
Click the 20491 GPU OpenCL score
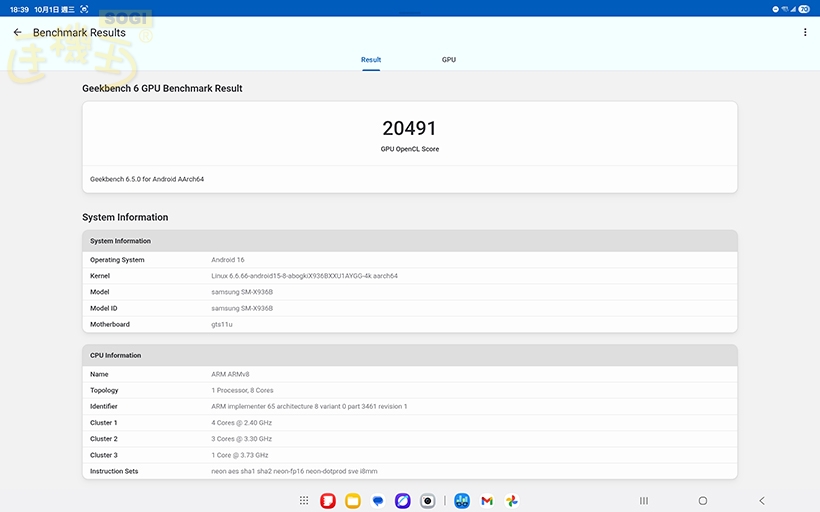409,128
